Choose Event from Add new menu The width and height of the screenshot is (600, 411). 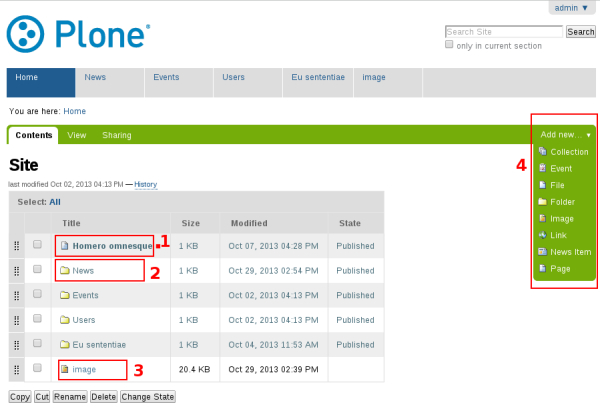(555, 168)
